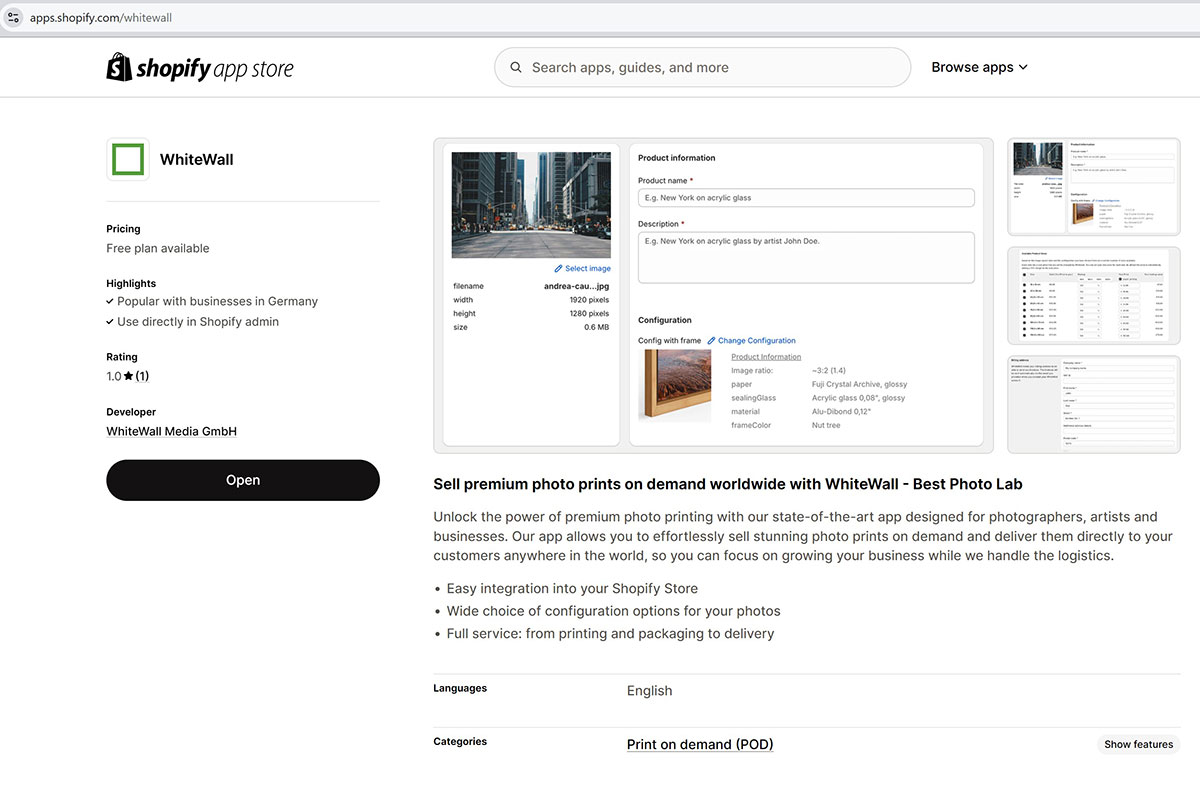Click the 'English' language value
The image size is (1200, 810).
[650, 691]
